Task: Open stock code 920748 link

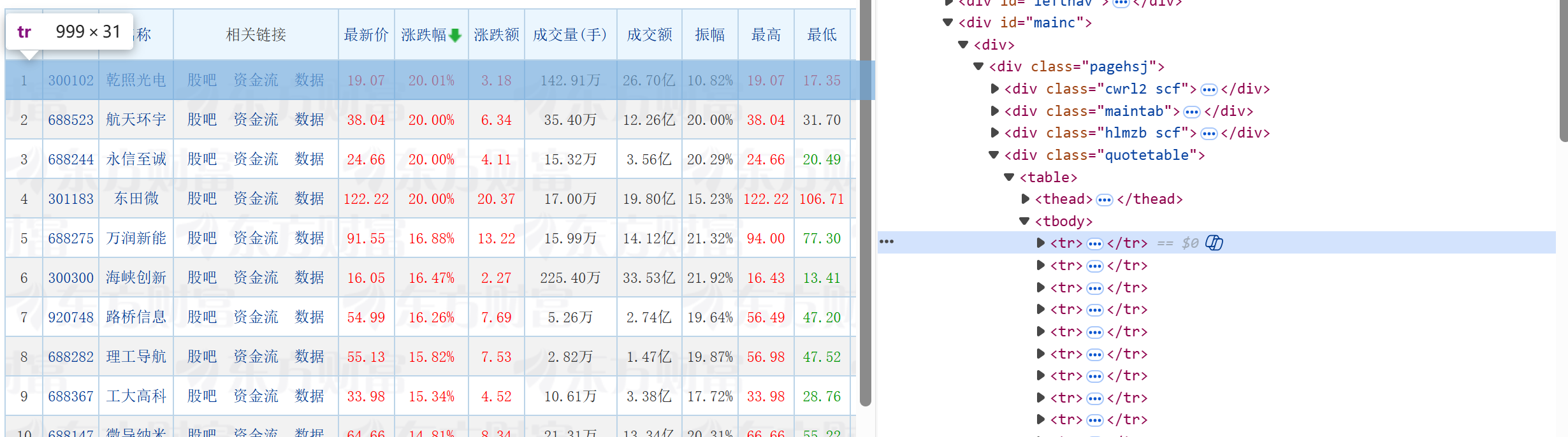Action: point(71,317)
